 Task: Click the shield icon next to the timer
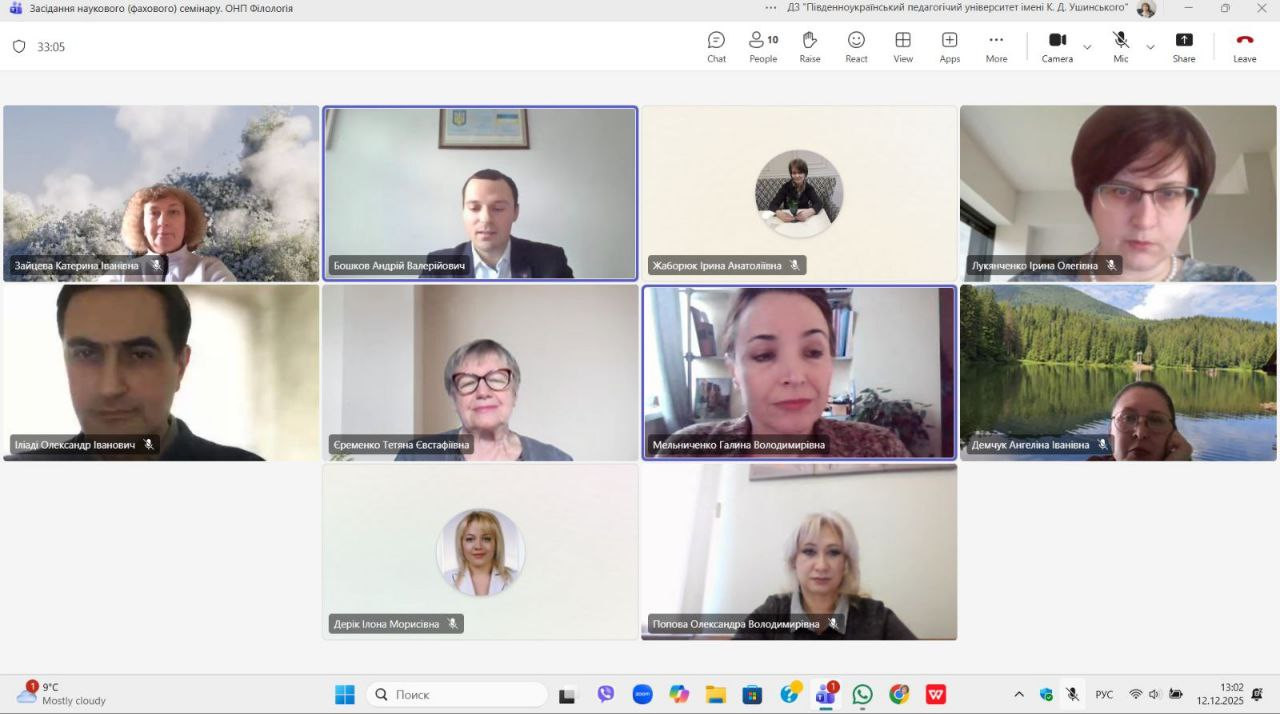click(19, 47)
